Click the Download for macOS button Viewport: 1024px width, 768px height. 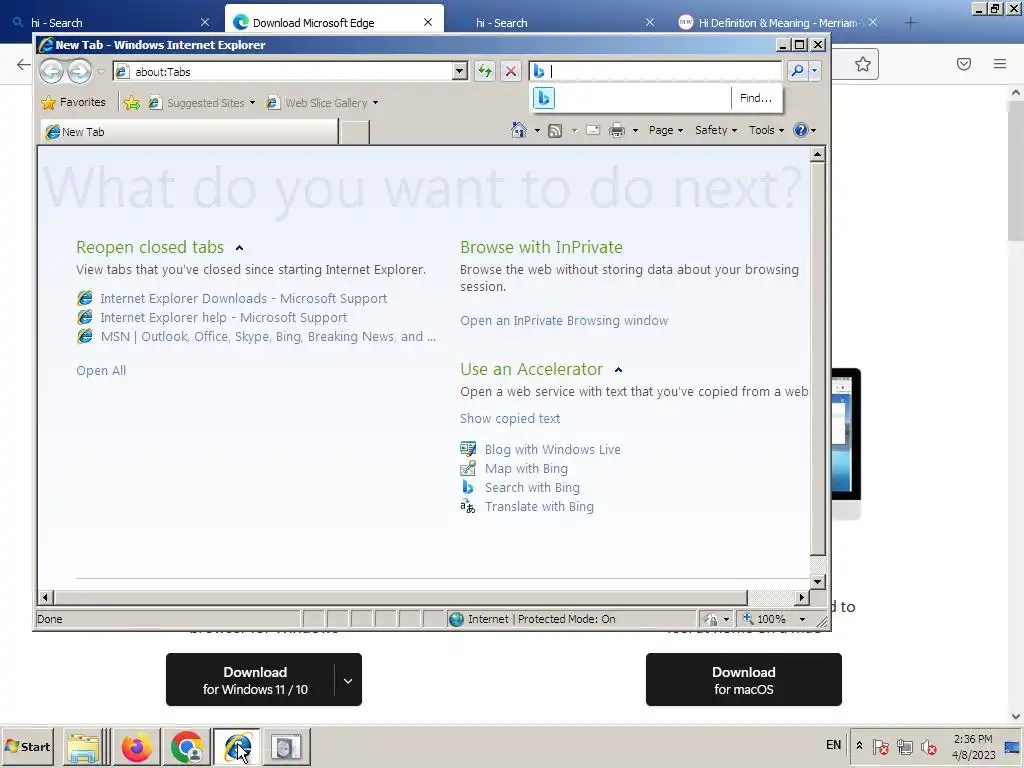coord(743,680)
